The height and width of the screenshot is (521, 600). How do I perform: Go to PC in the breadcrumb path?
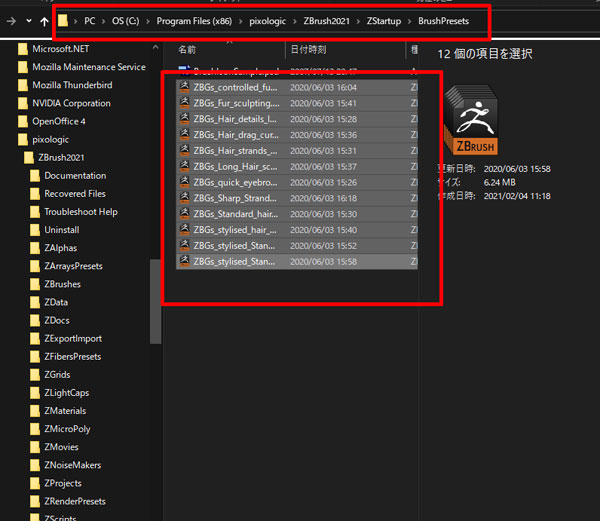coord(90,21)
